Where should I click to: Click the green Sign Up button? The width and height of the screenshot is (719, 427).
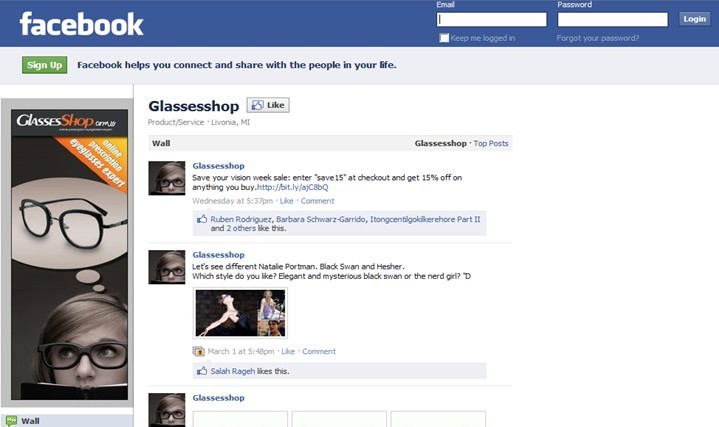tap(44, 65)
